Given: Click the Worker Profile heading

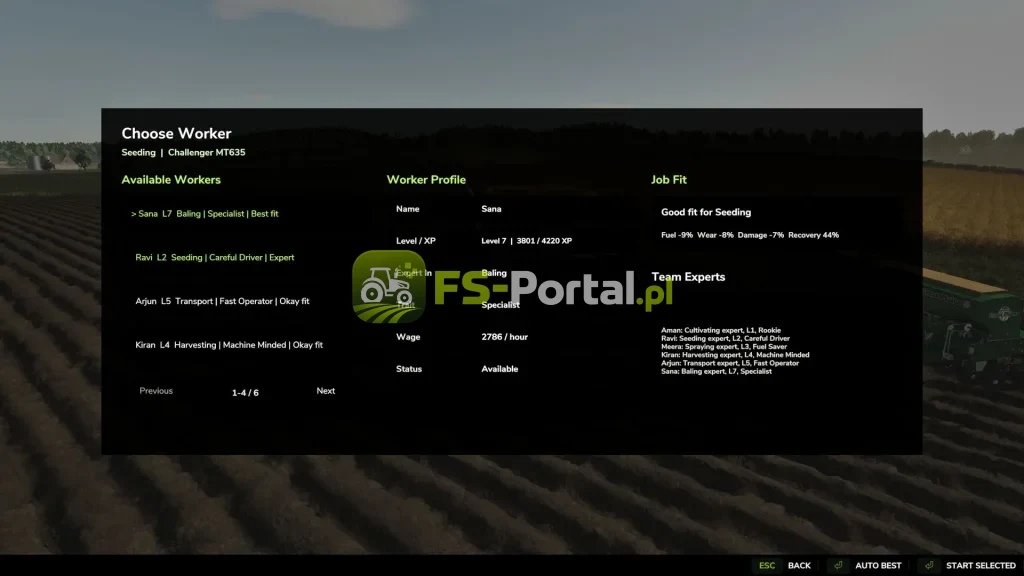Looking at the screenshot, I should click(426, 180).
